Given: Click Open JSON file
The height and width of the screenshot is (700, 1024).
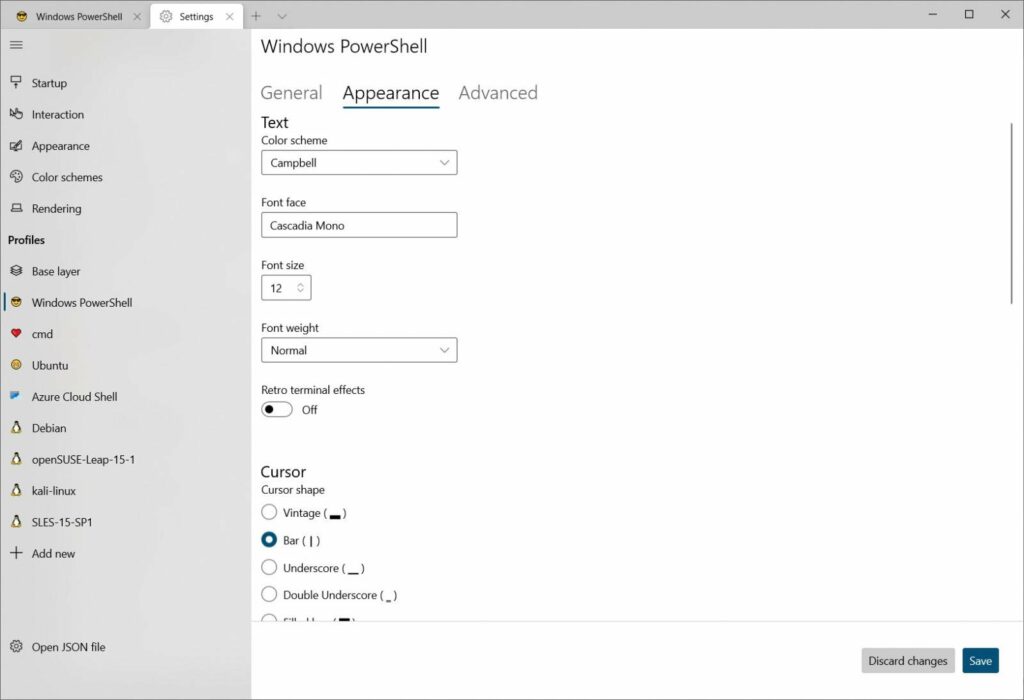Looking at the screenshot, I should coord(125,646).
